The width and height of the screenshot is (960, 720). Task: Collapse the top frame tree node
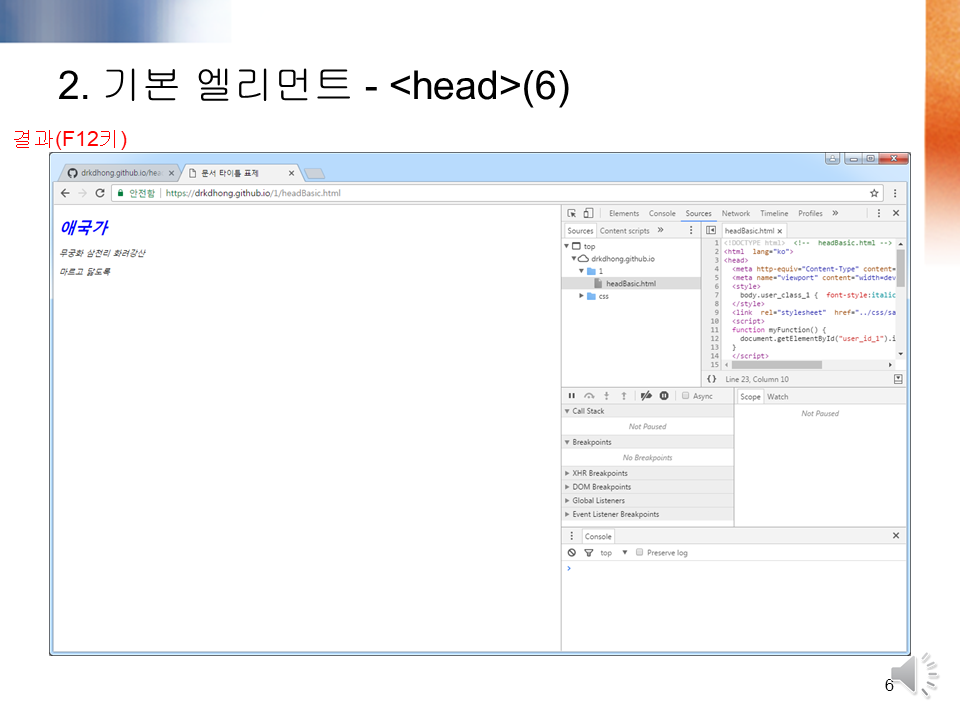pos(566,246)
